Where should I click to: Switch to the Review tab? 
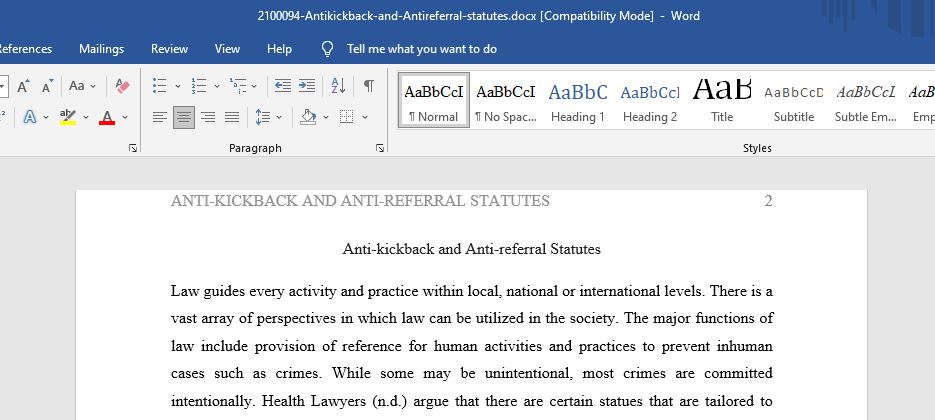[169, 49]
